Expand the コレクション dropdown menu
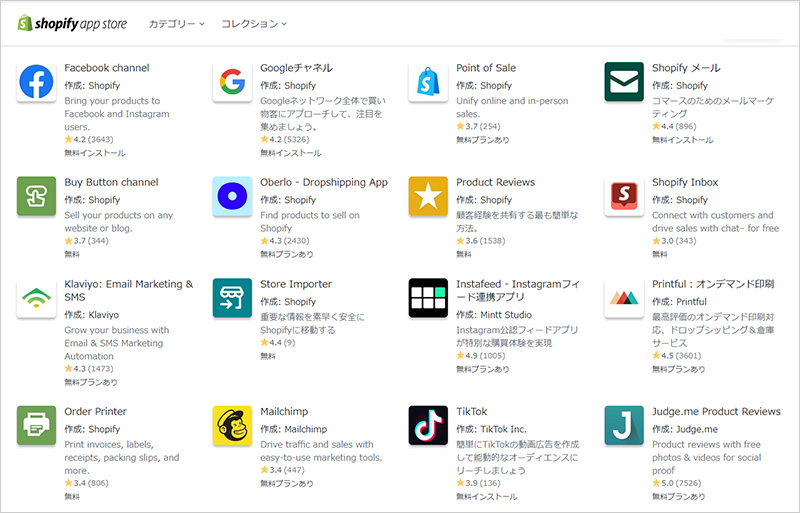Viewport: 800px width, 513px height. [x=254, y=24]
